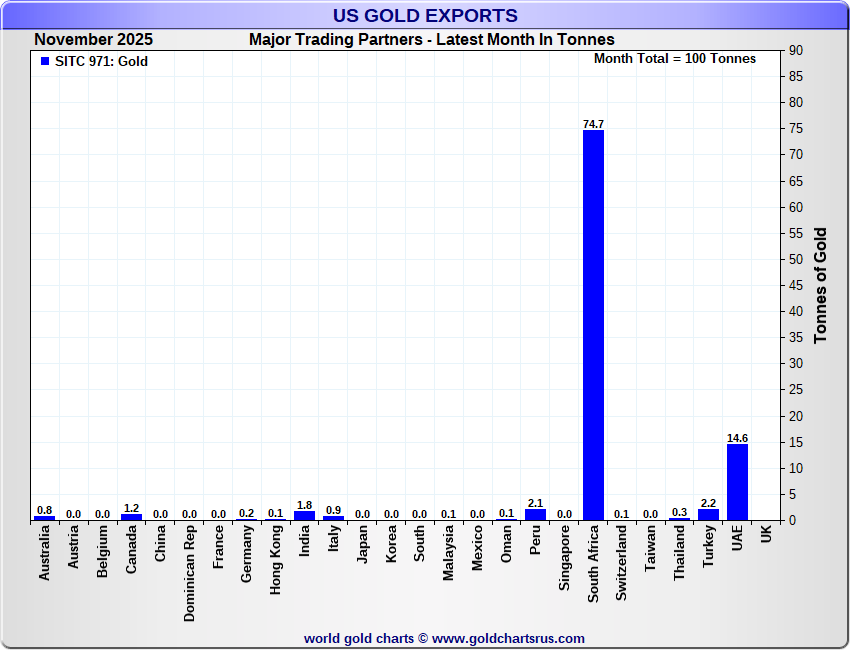Click the Tonnes of Gold axis title
Screen dimensions: 850x650
[x=820, y=285]
